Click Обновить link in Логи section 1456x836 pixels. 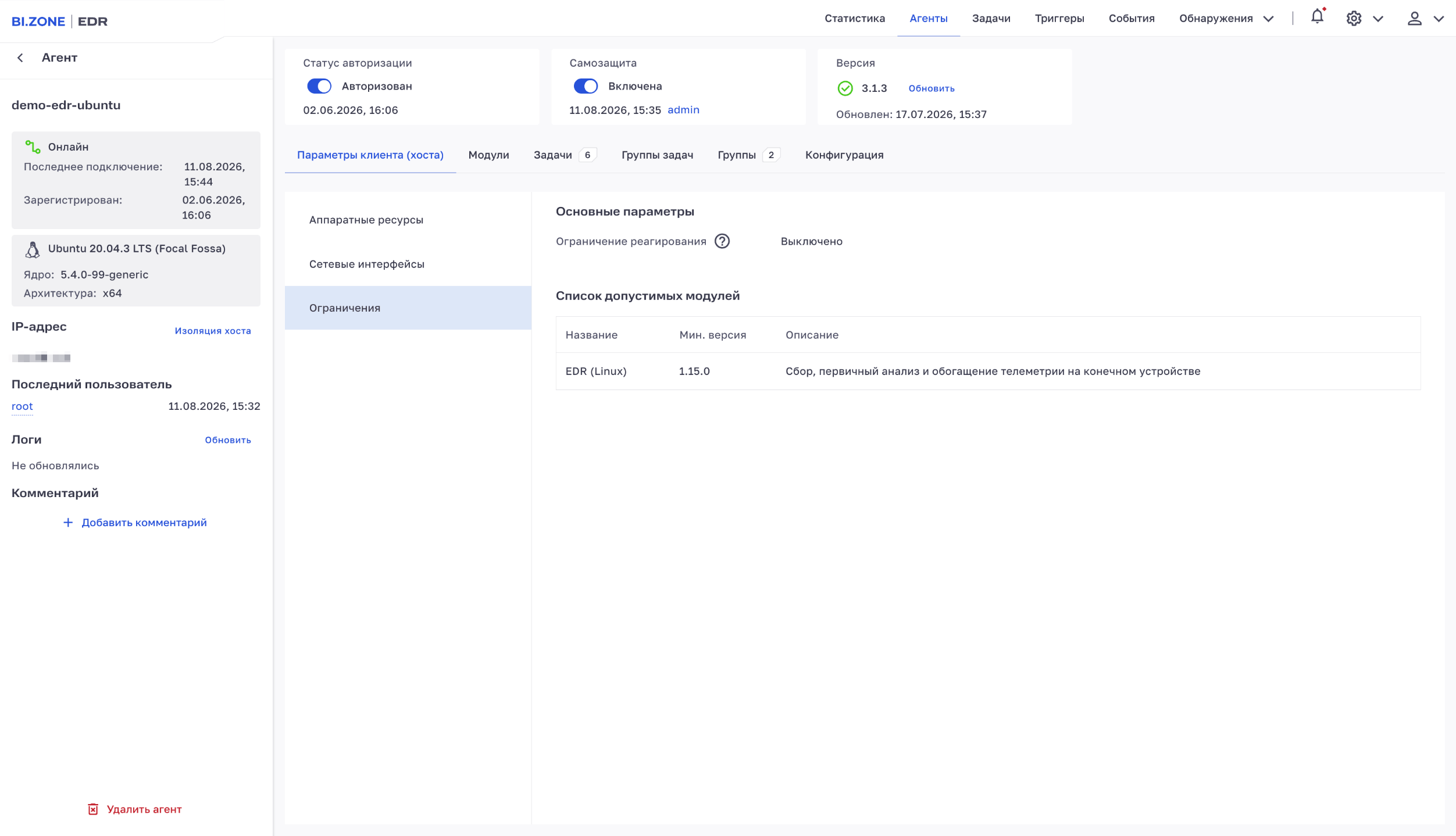[x=228, y=440]
